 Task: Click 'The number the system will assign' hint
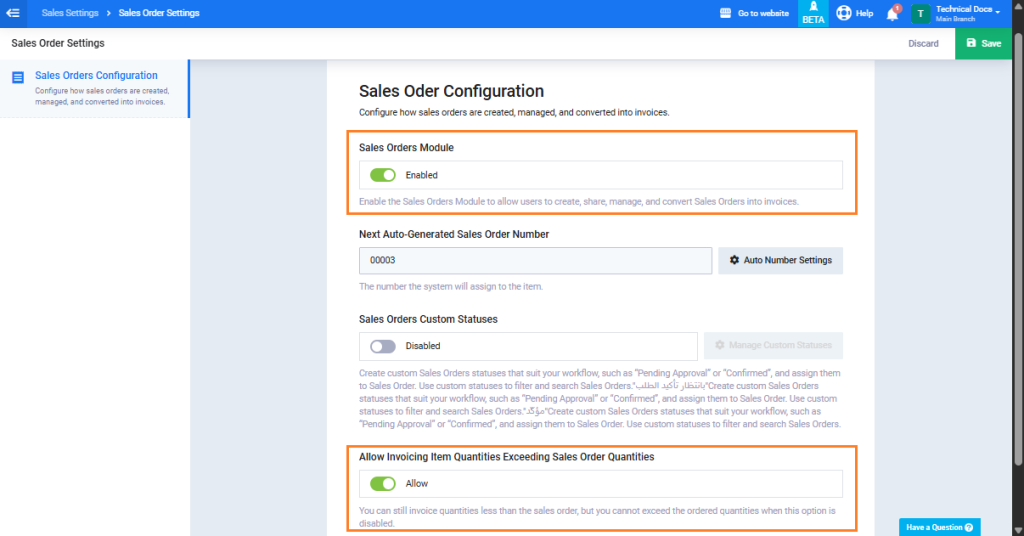451,287
